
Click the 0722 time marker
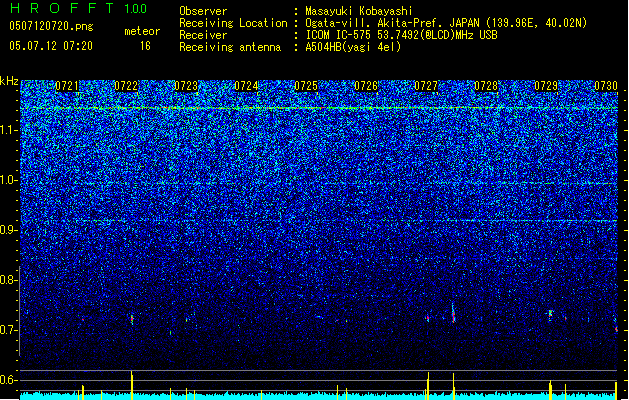tap(126, 86)
